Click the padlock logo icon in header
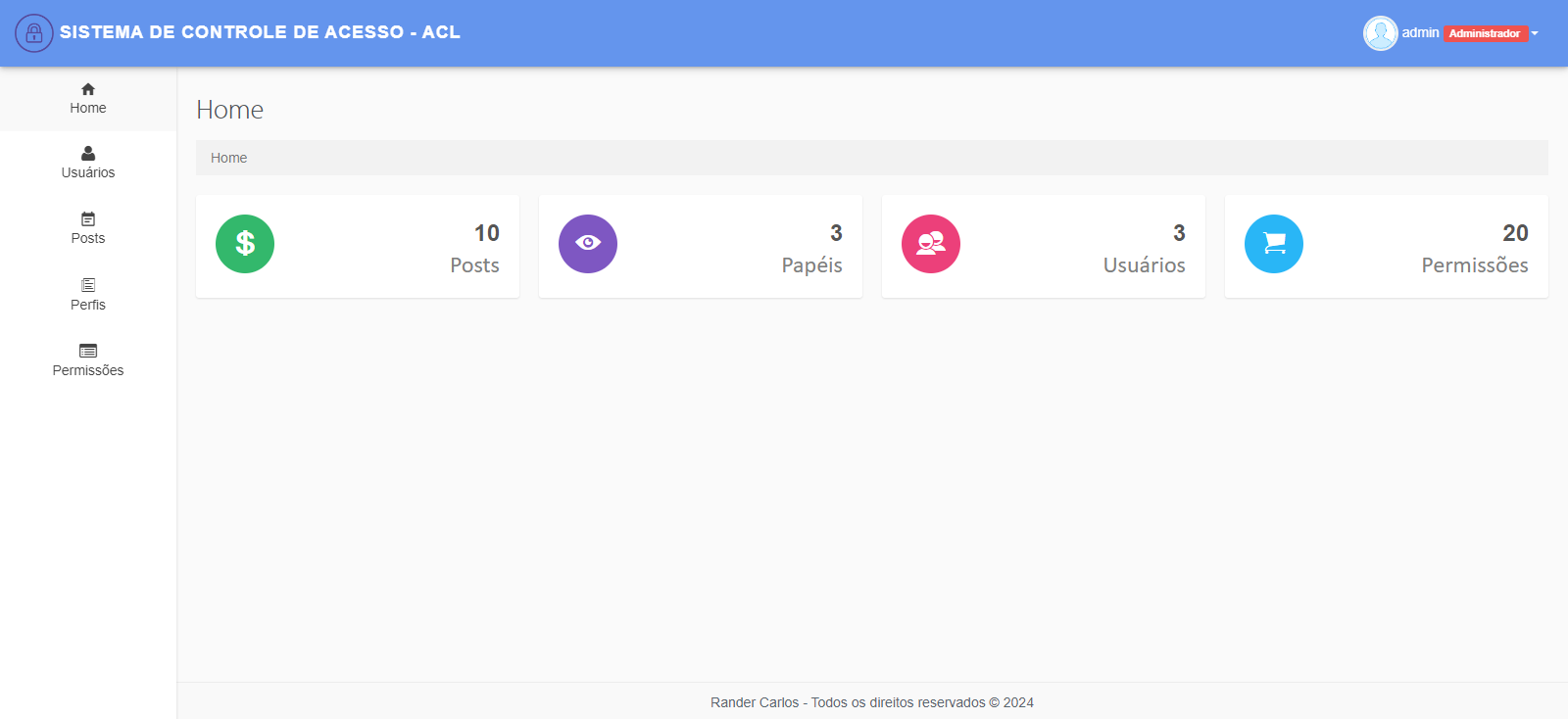The image size is (1568, 719). tap(34, 33)
